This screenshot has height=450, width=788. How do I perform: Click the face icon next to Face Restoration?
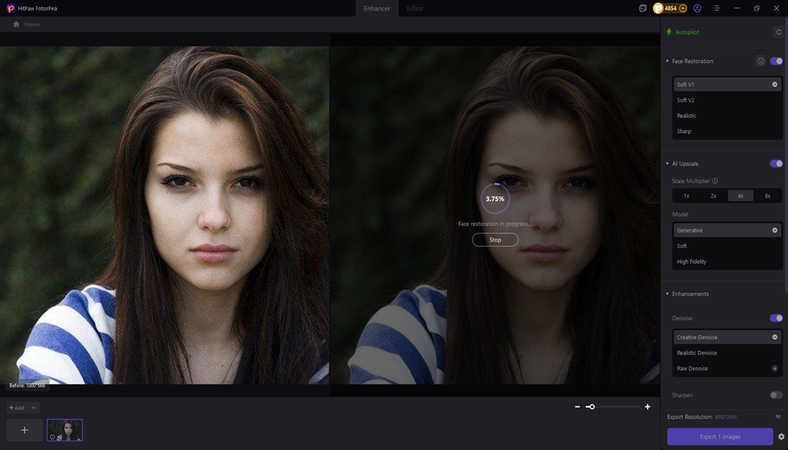click(760, 61)
